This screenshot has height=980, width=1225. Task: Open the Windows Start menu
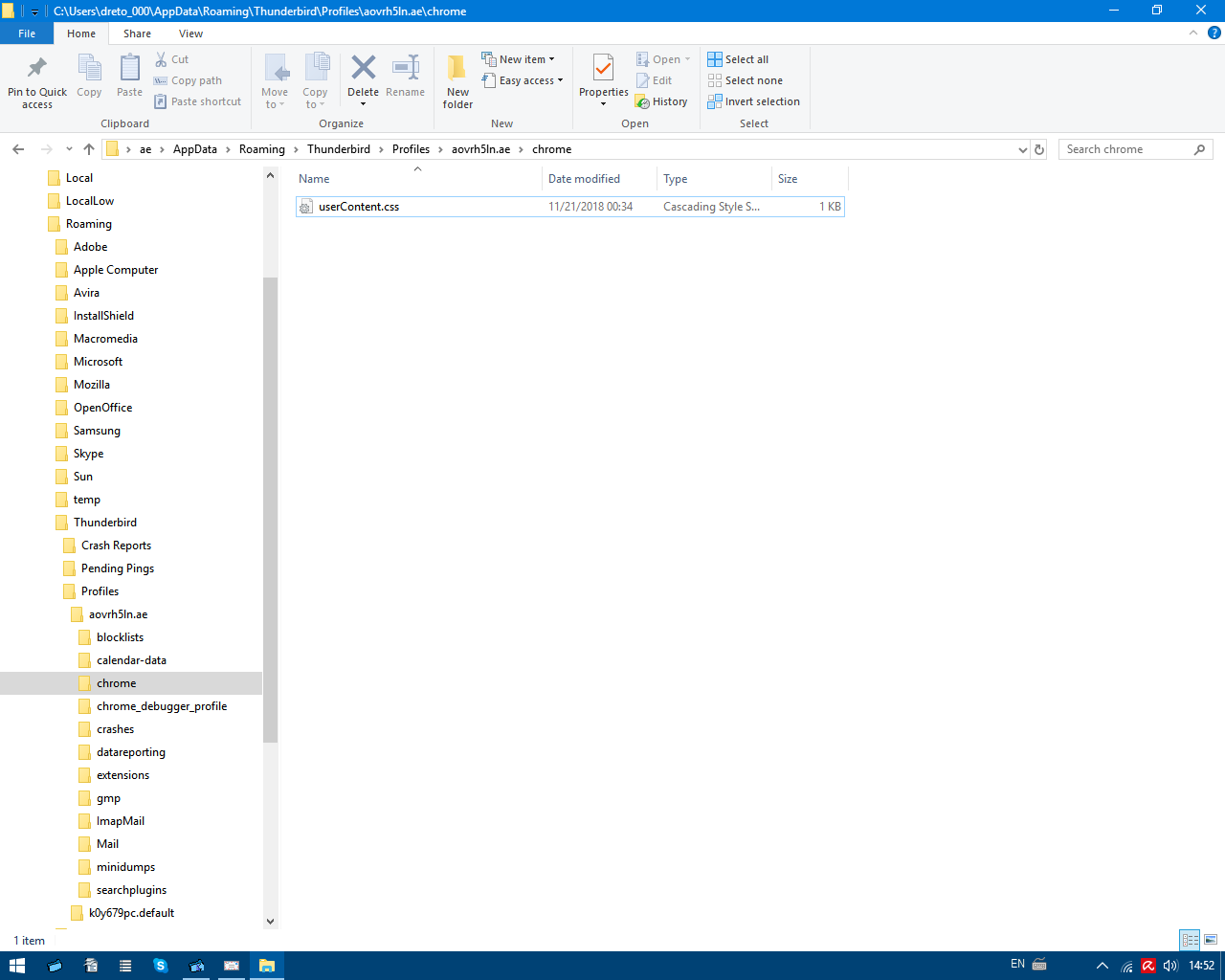pos(16,966)
